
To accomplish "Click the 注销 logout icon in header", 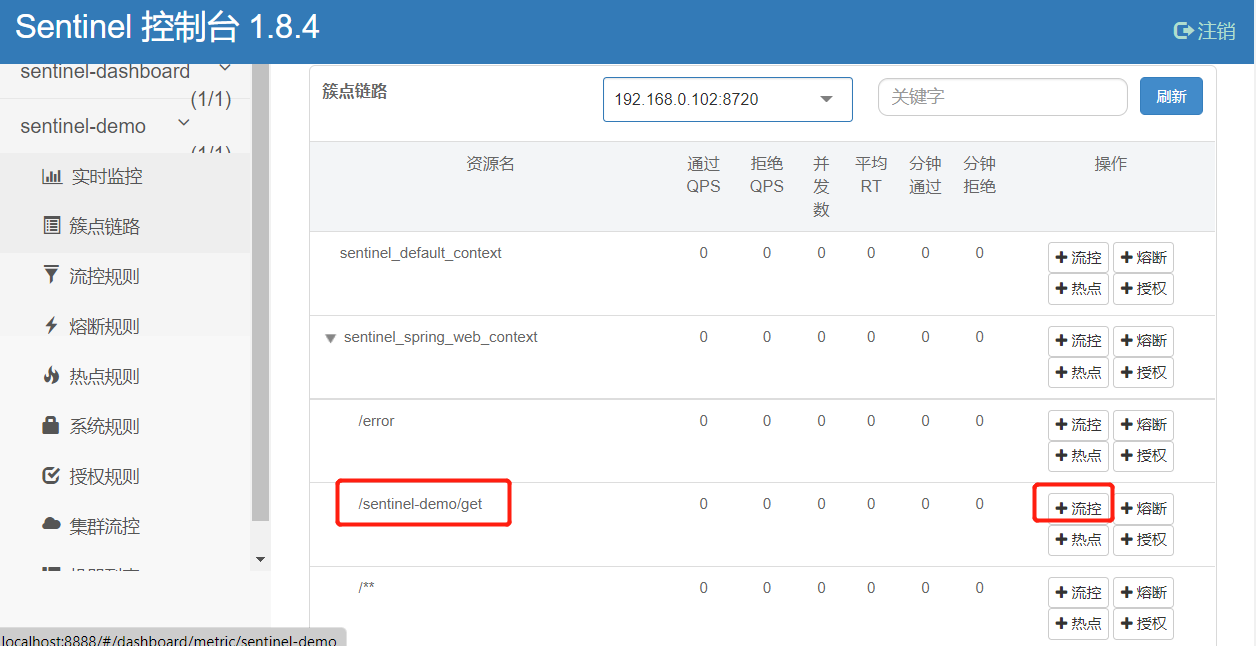I will click(1184, 31).
